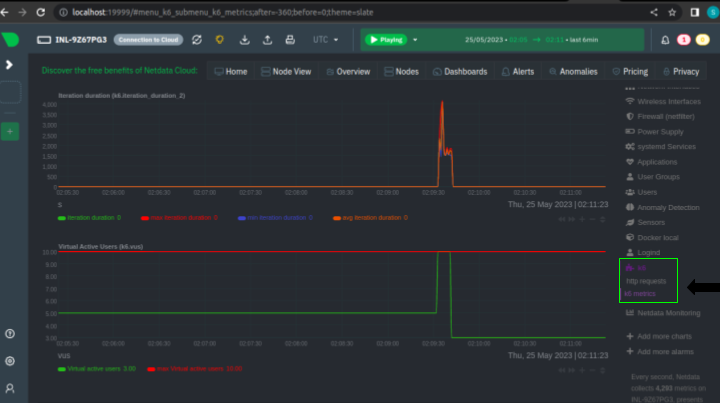
Task: Select Users in the right menu
Action: point(641,192)
